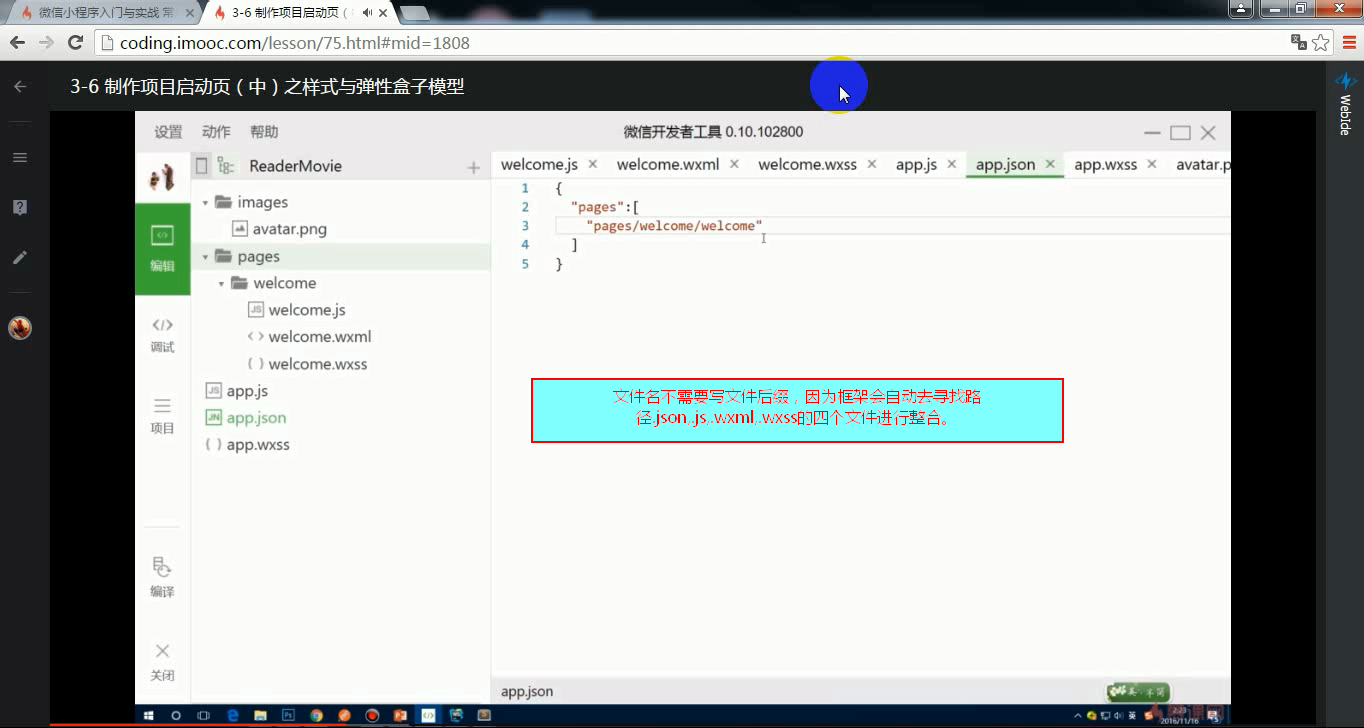This screenshot has height=728, width=1364.
Task: Go back with the browser back arrow
Action: (x=17, y=42)
